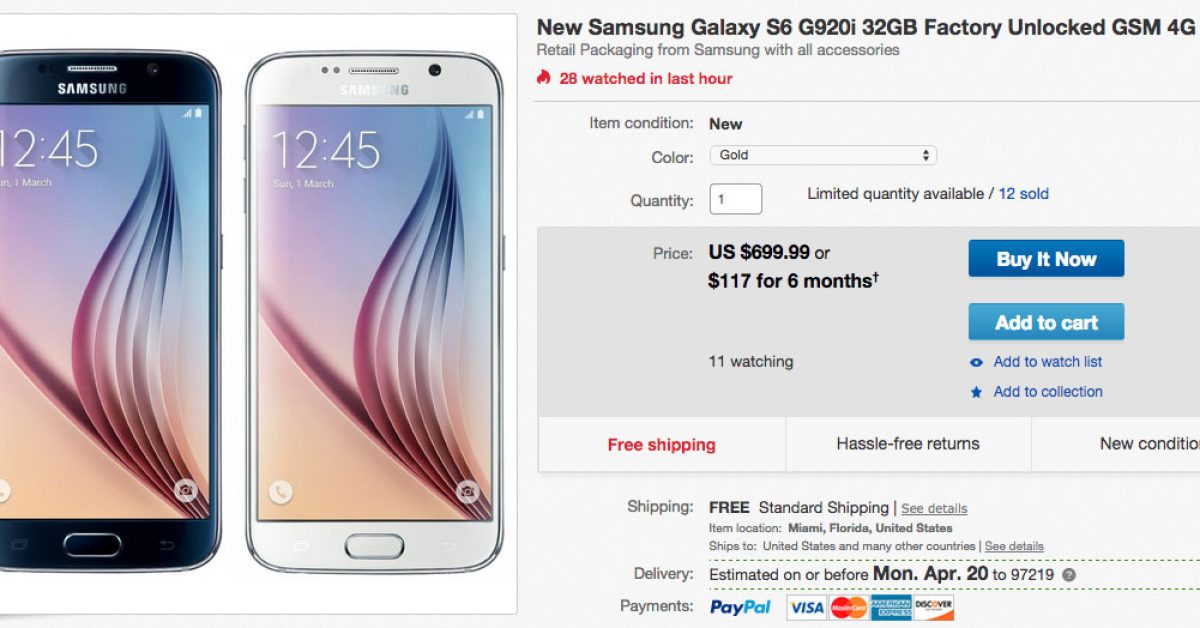The height and width of the screenshot is (628, 1200).
Task: Open shipping See details link
Action: click(x=934, y=509)
